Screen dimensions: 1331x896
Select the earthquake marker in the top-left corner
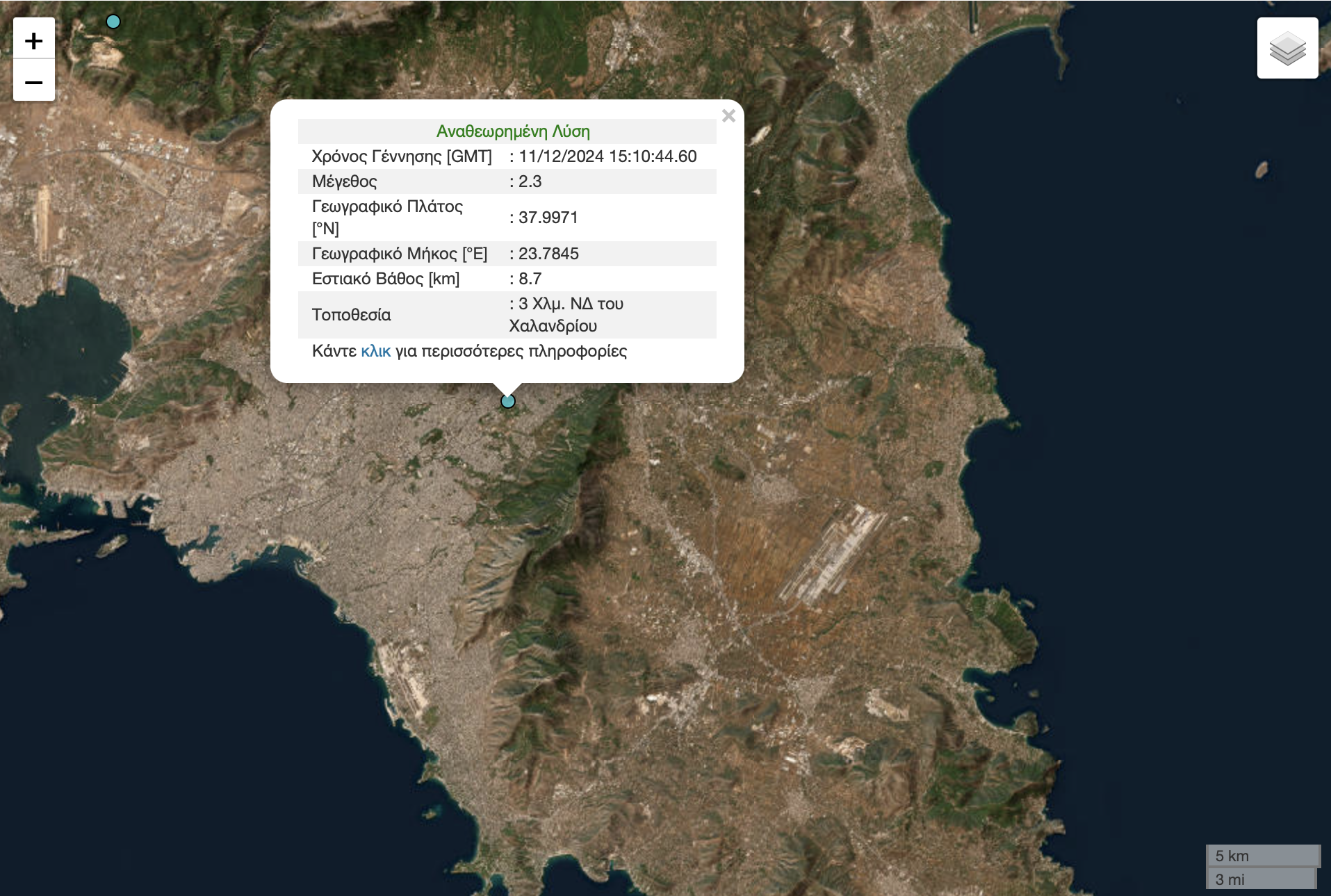coord(113,22)
